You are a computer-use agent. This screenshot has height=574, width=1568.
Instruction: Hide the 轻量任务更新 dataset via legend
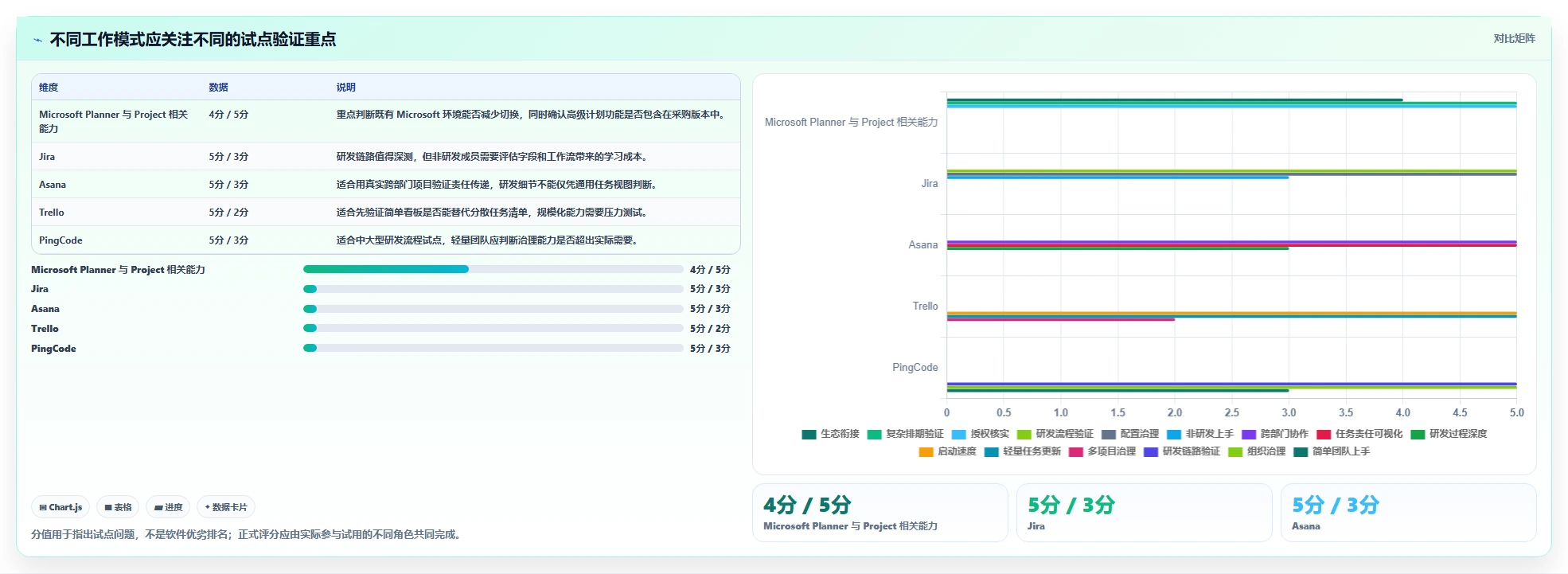1022,451
